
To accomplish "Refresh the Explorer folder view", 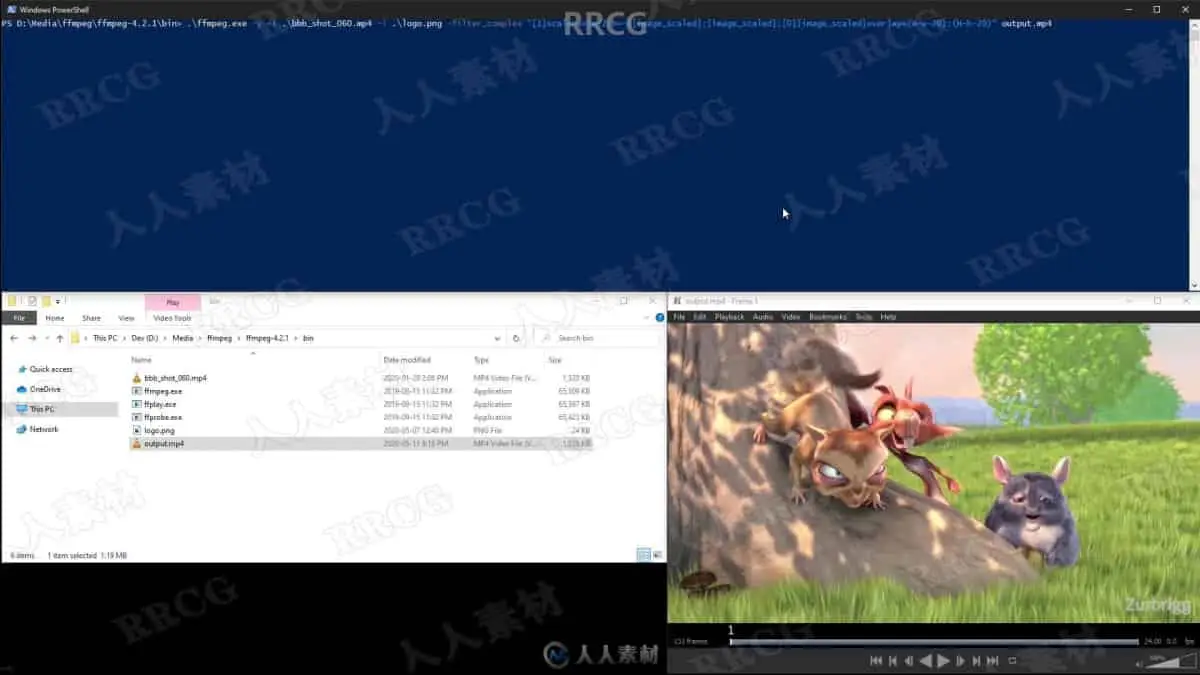I will [516, 338].
